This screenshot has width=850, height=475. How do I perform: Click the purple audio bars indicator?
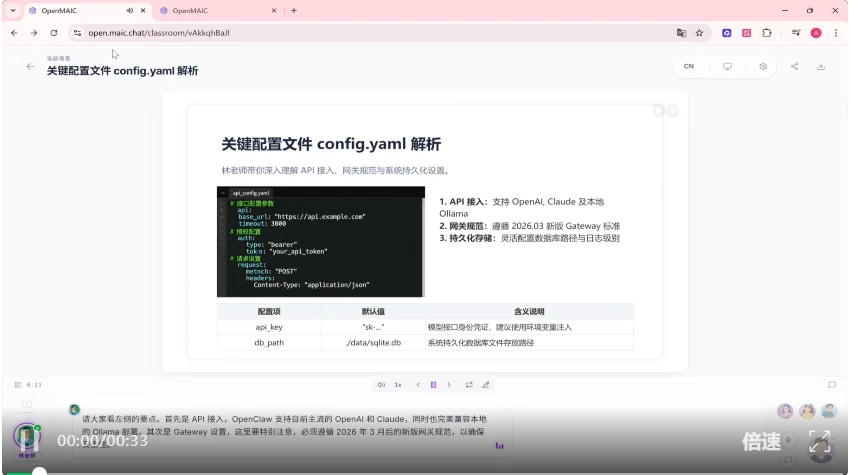point(499,446)
